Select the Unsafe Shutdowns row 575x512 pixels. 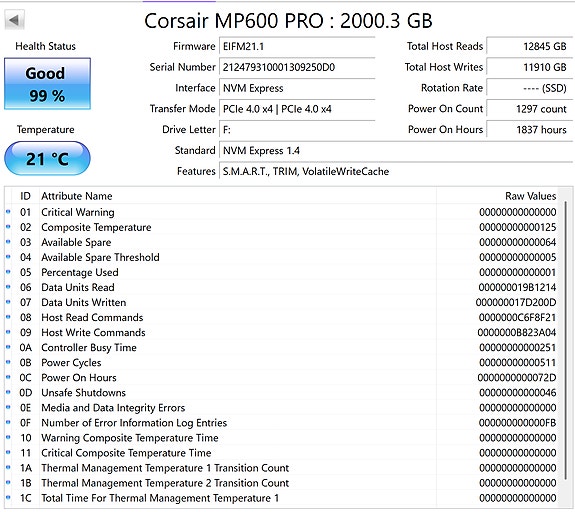(x=281, y=393)
